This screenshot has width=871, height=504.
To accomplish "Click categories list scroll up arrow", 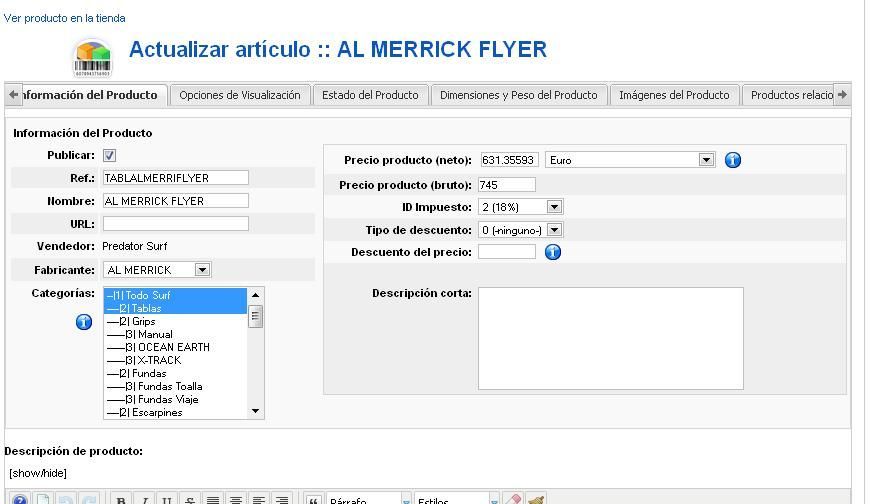I will (256, 295).
